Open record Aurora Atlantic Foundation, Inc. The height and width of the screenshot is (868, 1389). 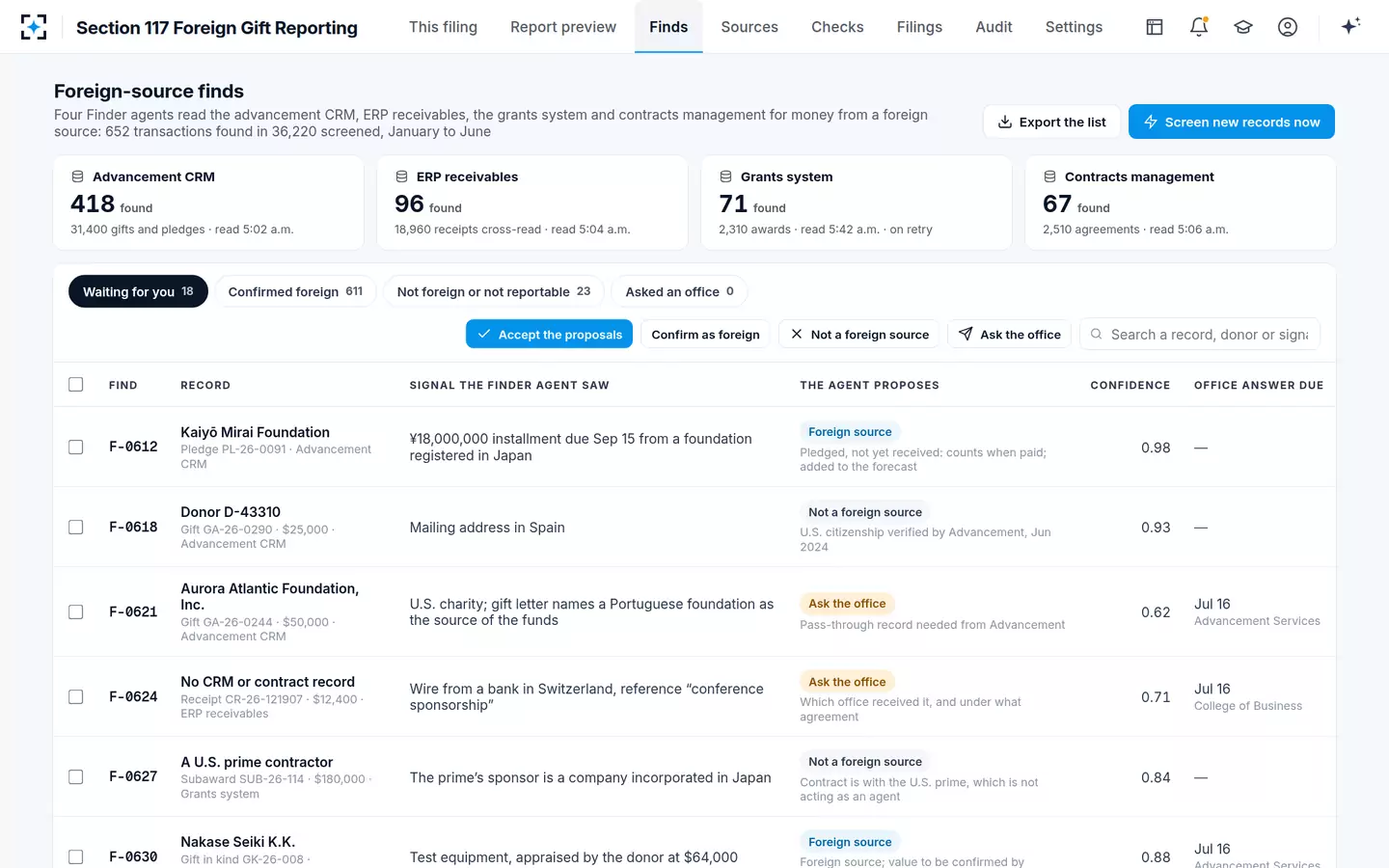[269, 597]
